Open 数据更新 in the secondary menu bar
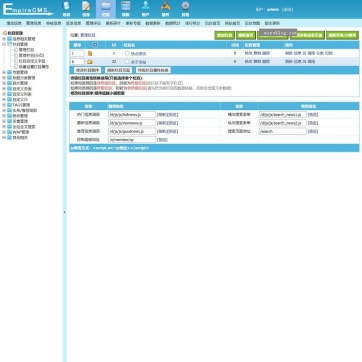362x362 pixels. pos(153,23)
